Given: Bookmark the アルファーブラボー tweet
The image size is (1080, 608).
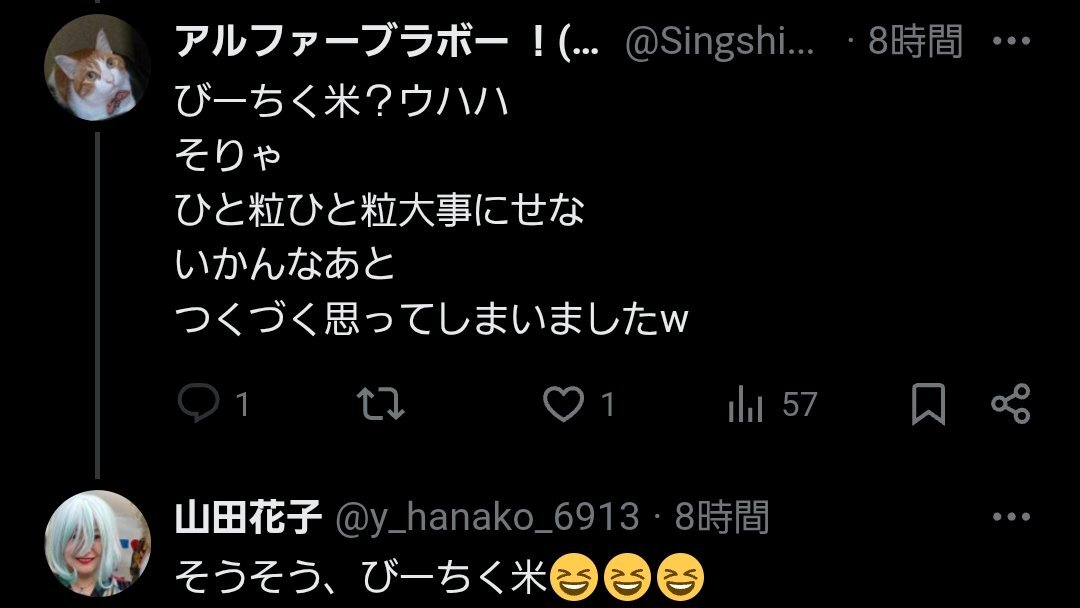Looking at the screenshot, I should [928, 403].
